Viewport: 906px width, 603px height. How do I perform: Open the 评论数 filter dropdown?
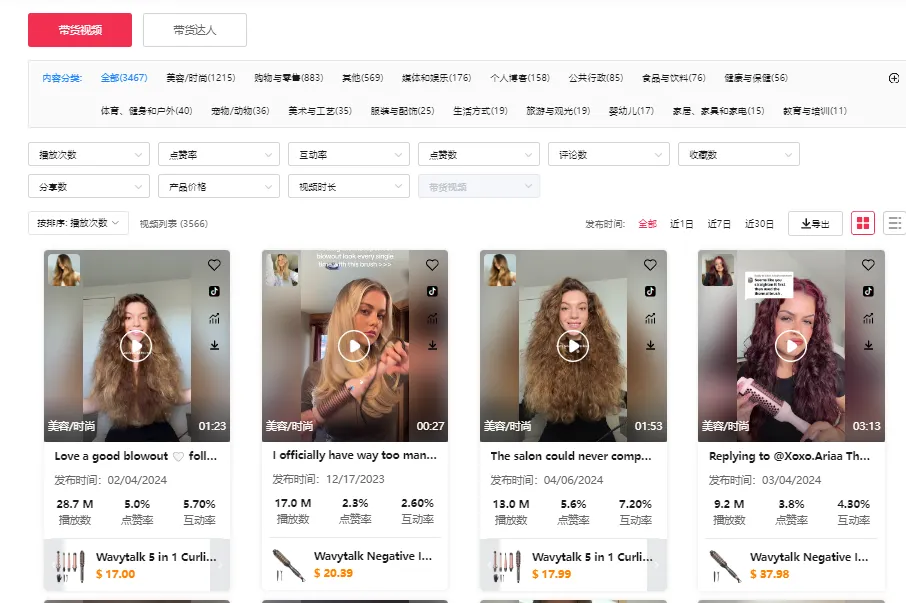tap(609, 154)
